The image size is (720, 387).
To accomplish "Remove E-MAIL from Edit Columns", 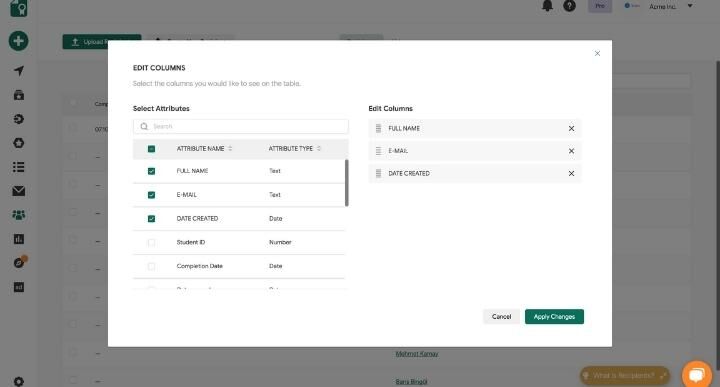I will [571, 151].
